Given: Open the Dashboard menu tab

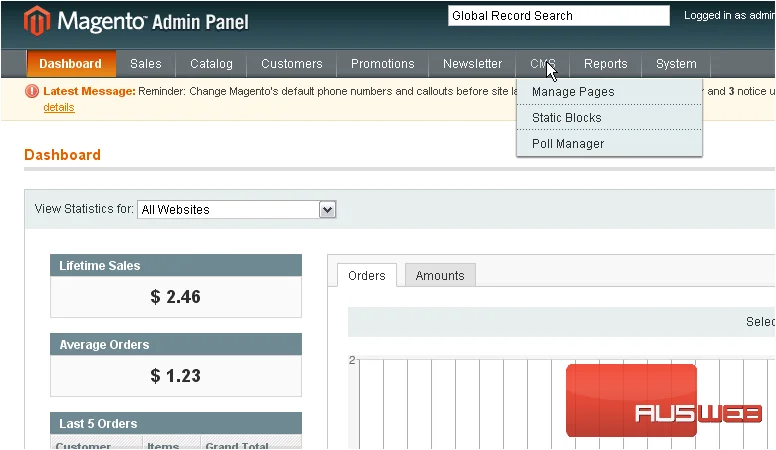Looking at the screenshot, I should [71, 63].
